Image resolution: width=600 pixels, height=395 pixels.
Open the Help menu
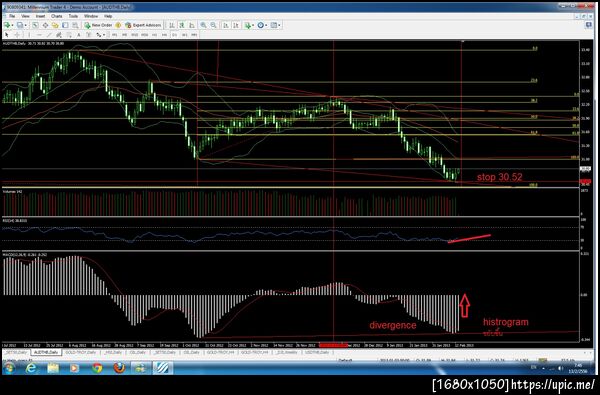(x=108, y=16)
